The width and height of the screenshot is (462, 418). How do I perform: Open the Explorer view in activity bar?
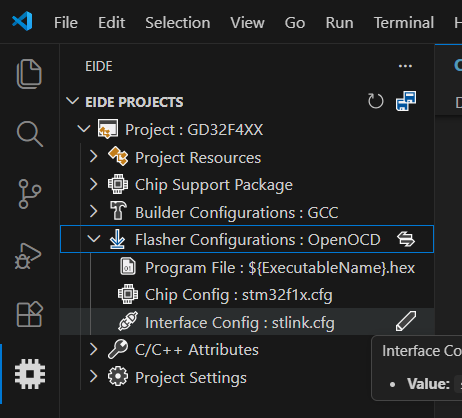(29, 74)
